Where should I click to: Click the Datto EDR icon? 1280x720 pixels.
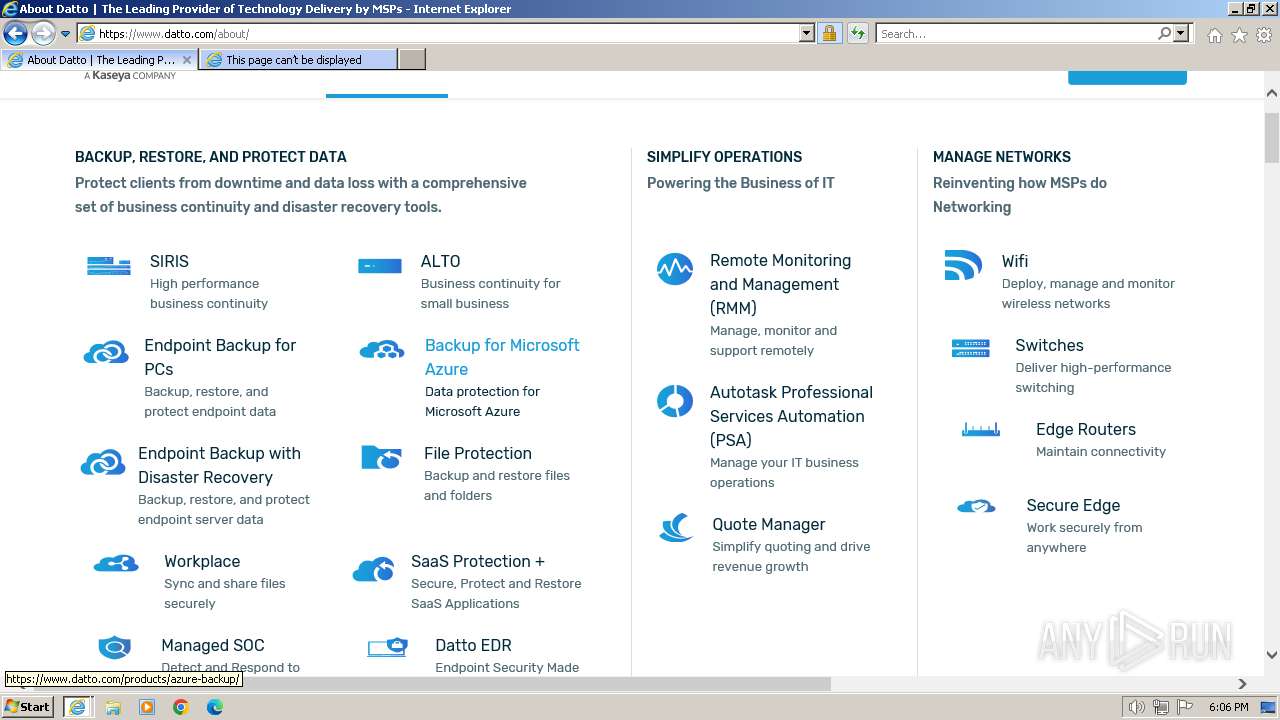[387, 647]
